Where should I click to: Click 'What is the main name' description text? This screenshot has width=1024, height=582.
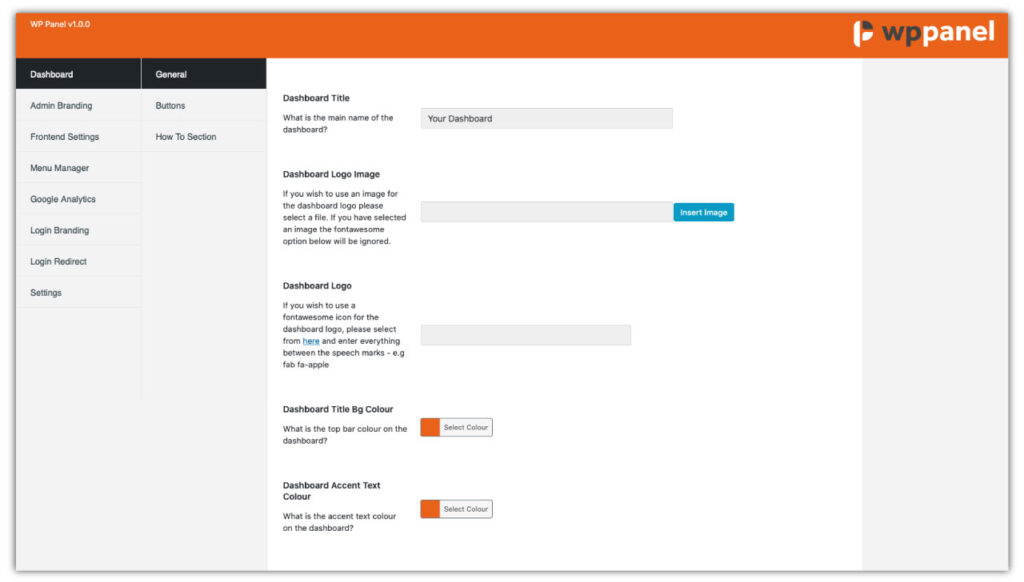tap(338, 123)
